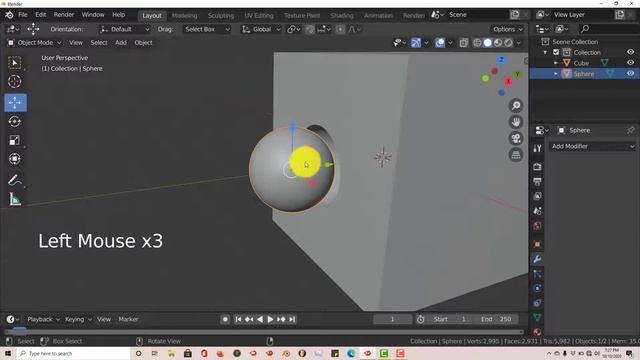Switch to the Modeling workspace tab
This screenshot has height=360, width=640.
(184, 16)
